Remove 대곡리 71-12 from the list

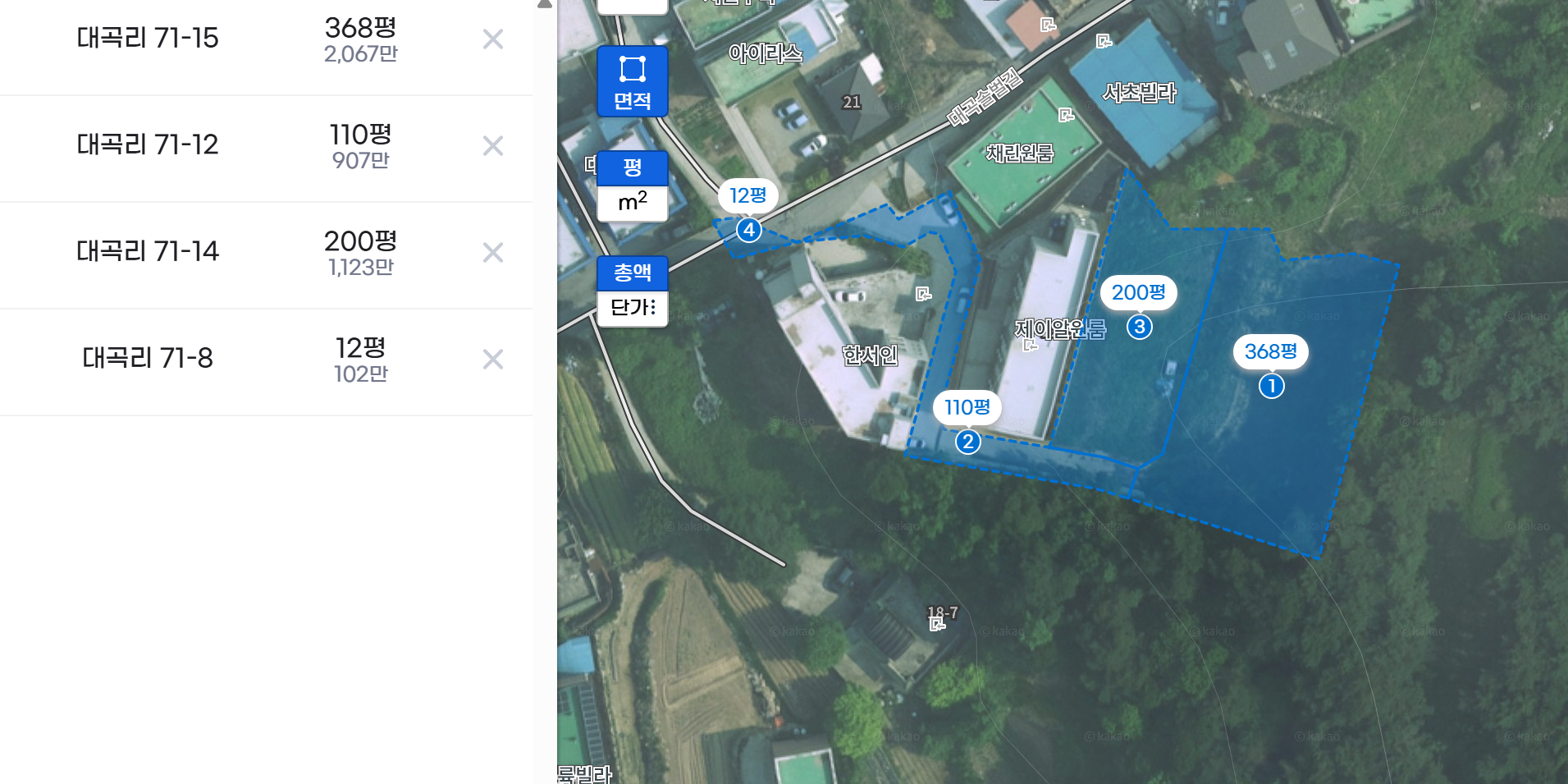pyautogui.click(x=493, y=145)
